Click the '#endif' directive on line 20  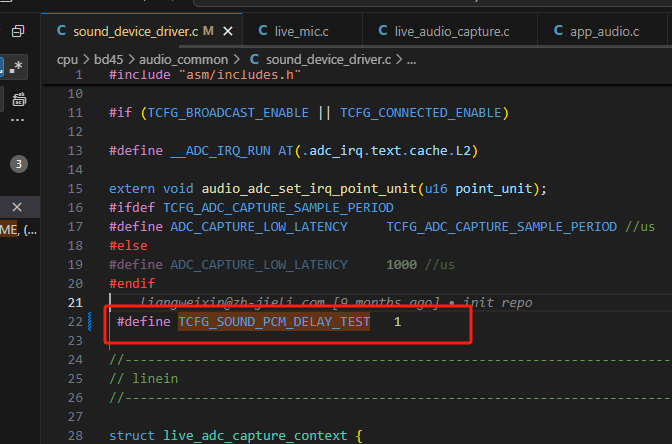[132, 284]
